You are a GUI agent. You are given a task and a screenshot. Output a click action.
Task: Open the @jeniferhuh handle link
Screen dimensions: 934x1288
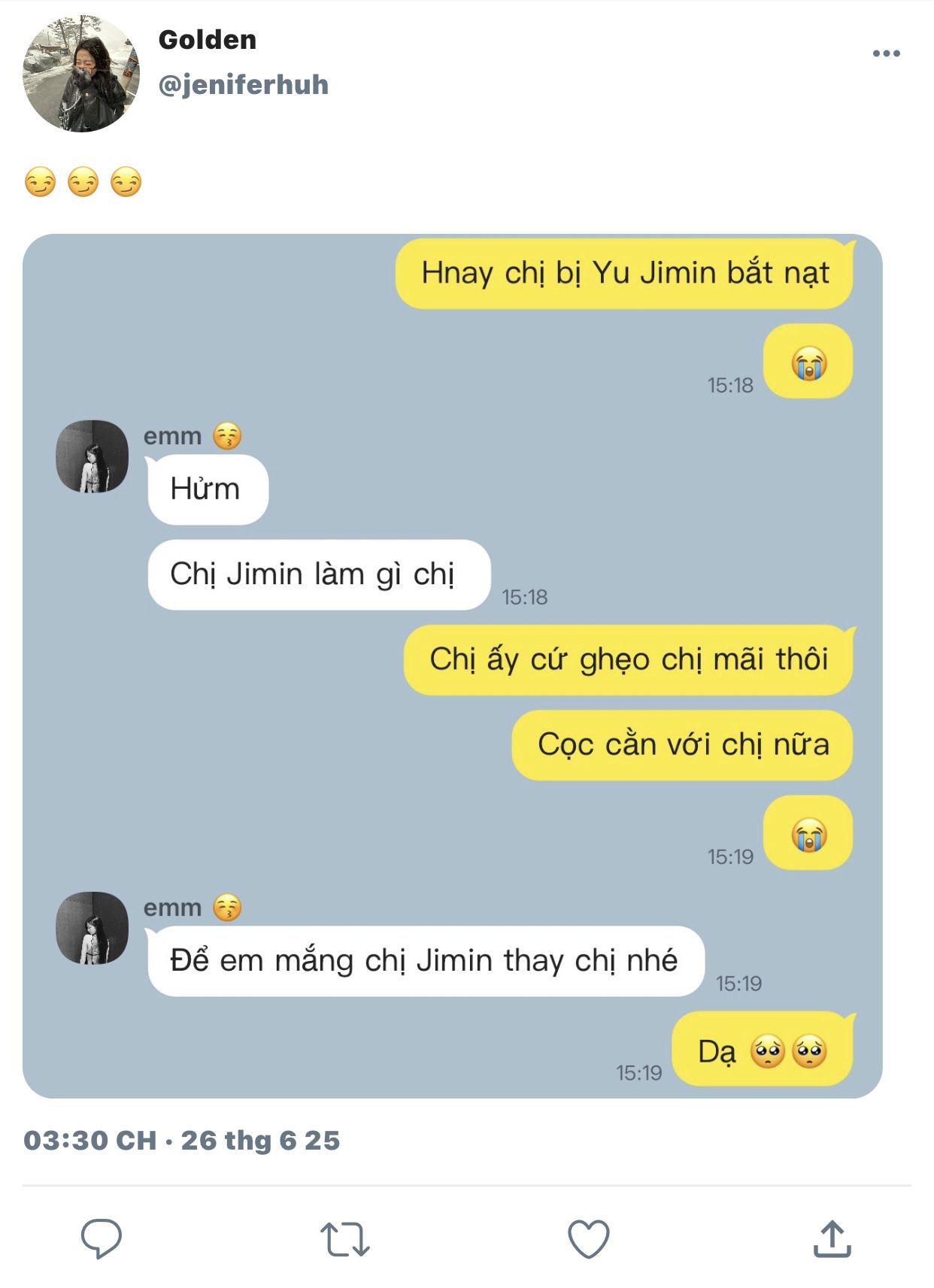[x=244, y=84]
